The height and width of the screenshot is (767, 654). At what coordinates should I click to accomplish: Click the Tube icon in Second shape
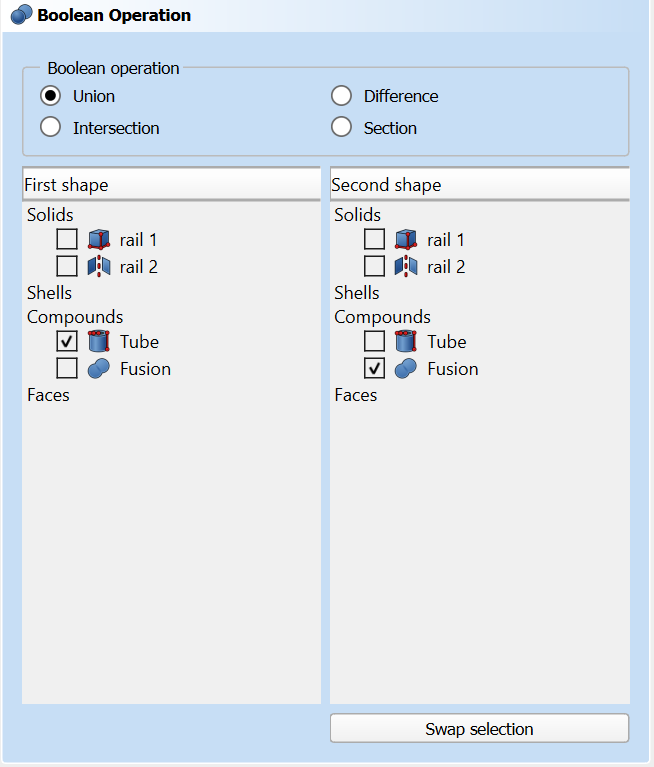pyautogui.click(x=405, y=342)
